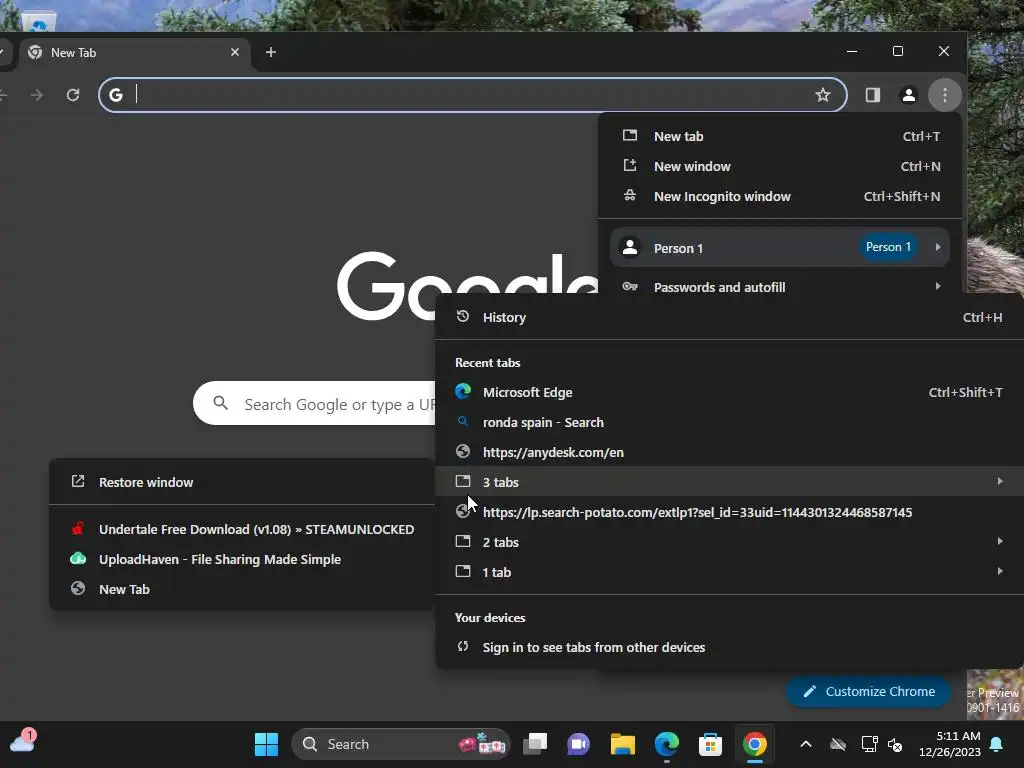The height and width of the screenshot is (768, 1024).
Task: Reopen the lp.search-potato.com link entry
Action: pos(729,513)
